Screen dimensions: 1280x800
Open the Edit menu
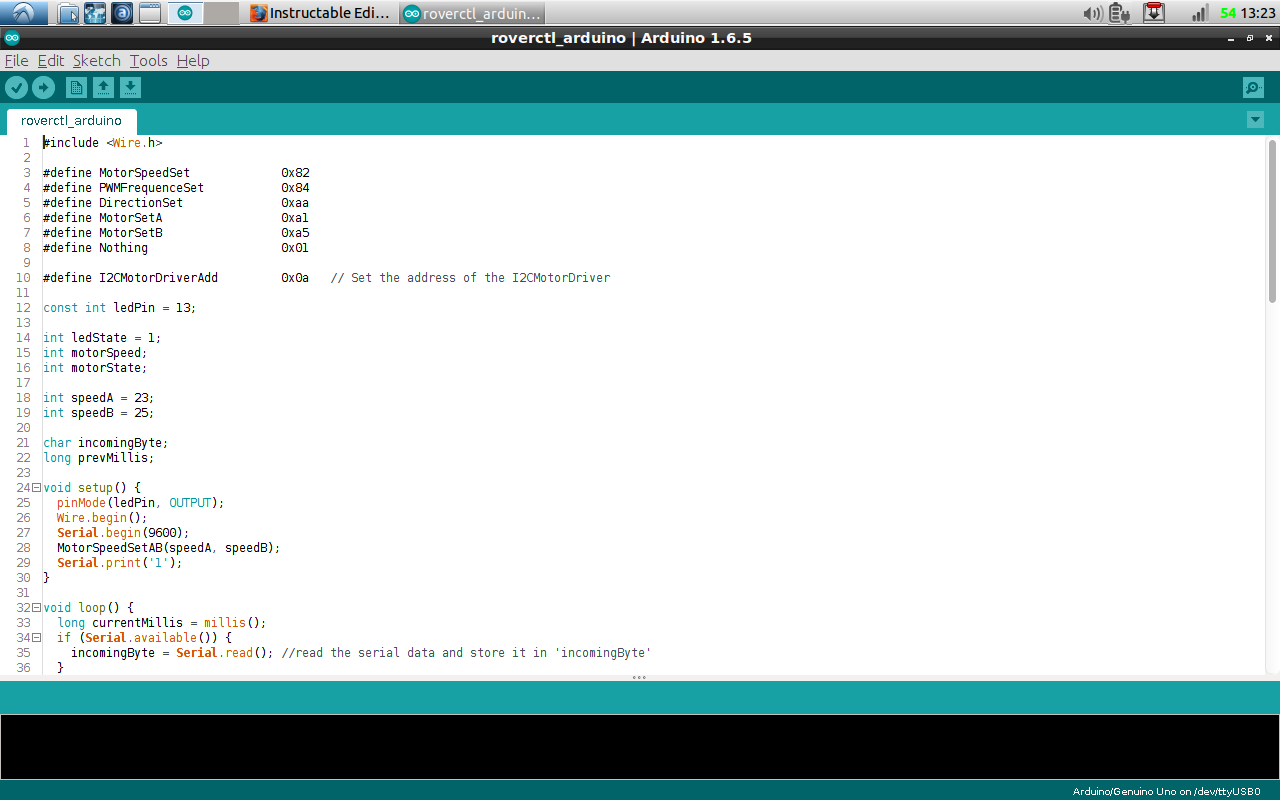[51, 61]
